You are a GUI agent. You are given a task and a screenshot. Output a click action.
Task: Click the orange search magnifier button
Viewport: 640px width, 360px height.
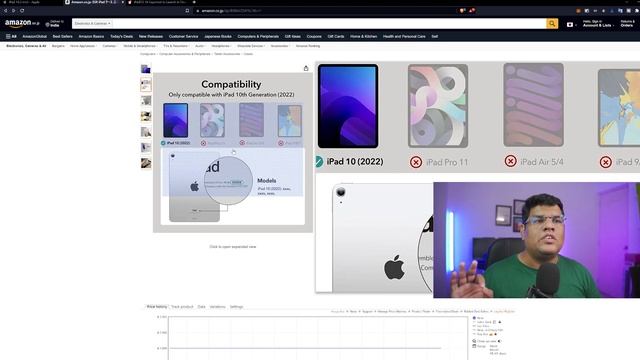[x=552, y=24]
